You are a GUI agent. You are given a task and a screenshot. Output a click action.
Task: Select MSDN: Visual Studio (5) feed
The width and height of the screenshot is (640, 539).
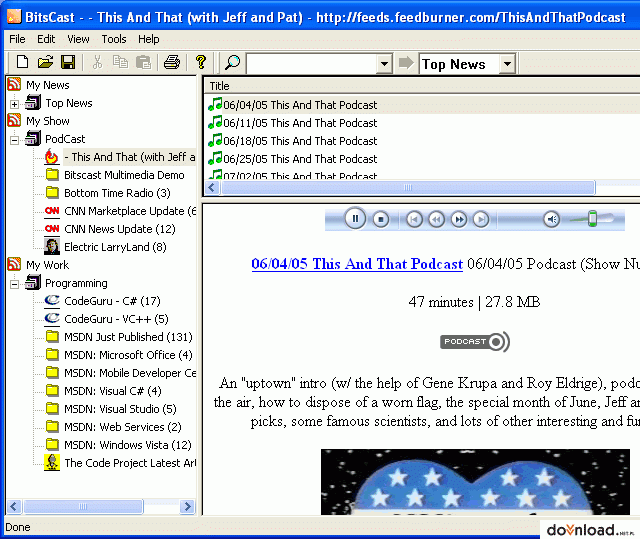[120, 408]
